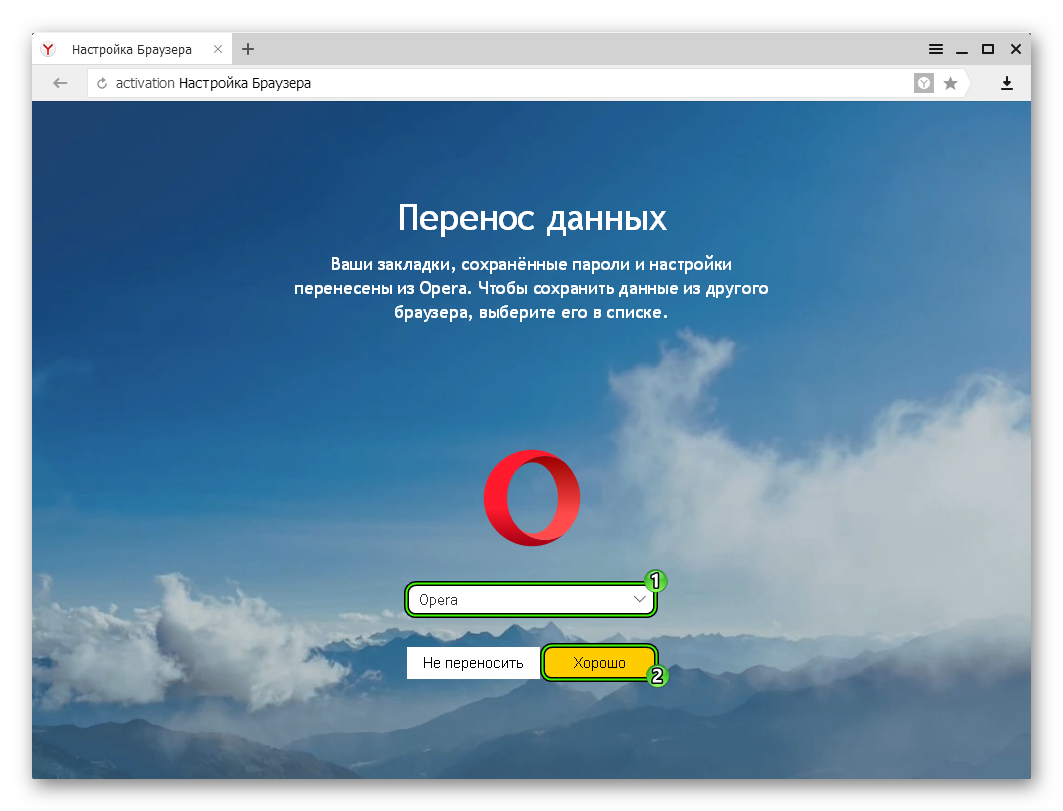Confirm with the Хорошо button
This screenshot has height=811, width=1063.
tap(599, 662)
